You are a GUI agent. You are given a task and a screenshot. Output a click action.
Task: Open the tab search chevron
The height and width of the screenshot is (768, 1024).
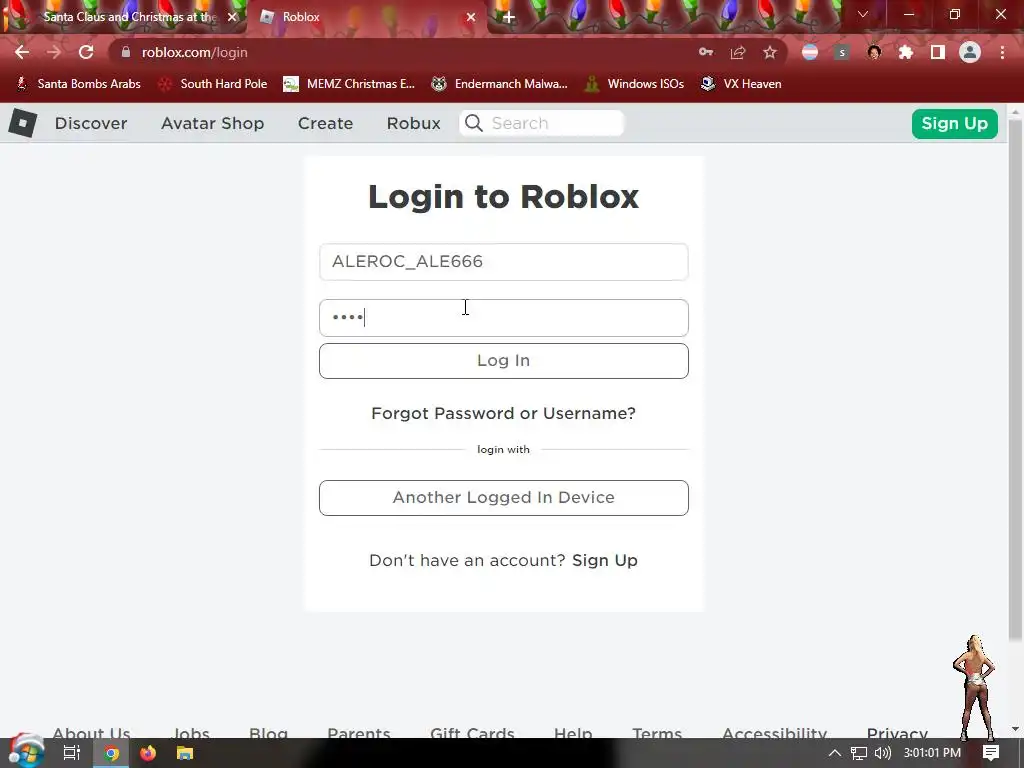click(x=863, y=14)
